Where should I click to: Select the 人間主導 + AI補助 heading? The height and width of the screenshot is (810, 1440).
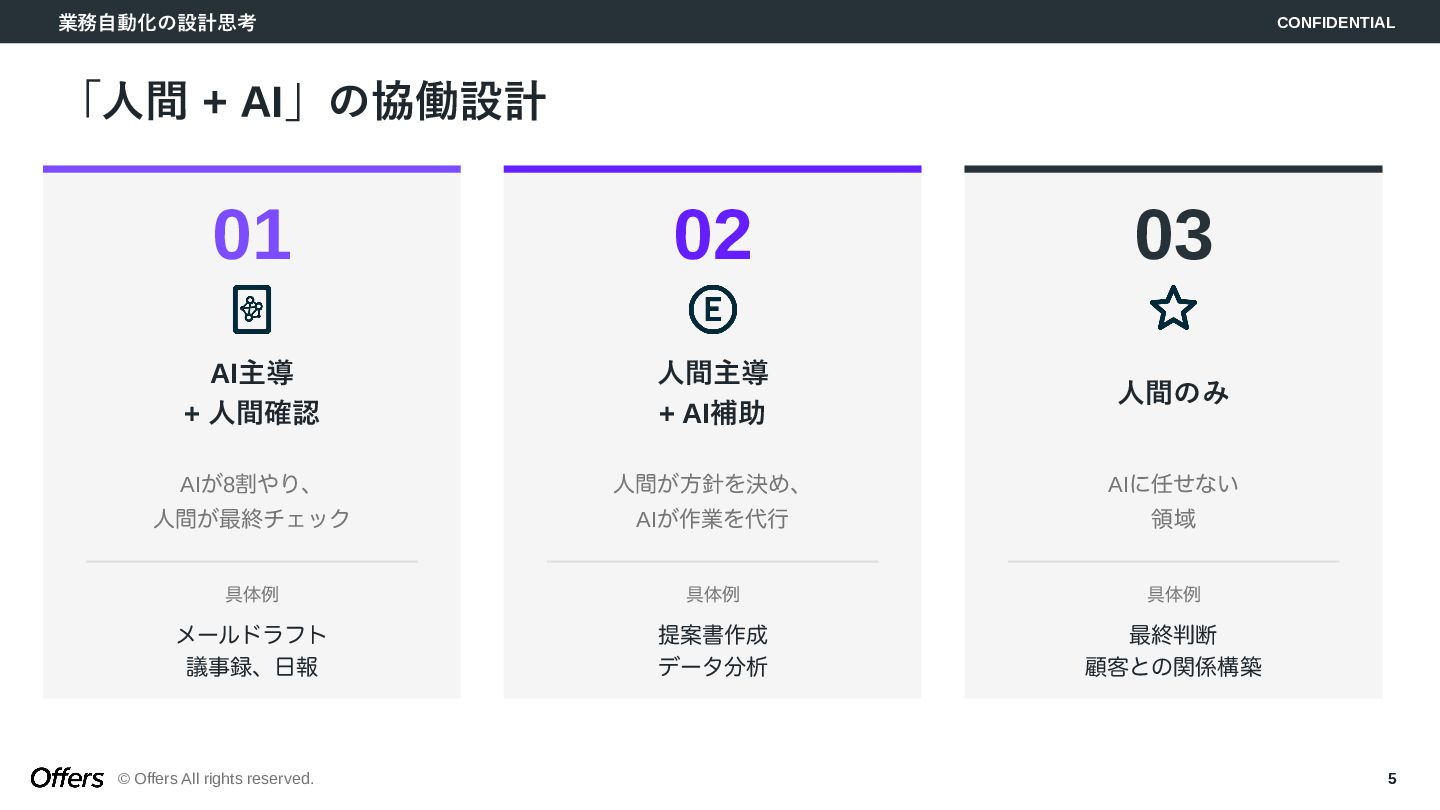click(713, 393)
